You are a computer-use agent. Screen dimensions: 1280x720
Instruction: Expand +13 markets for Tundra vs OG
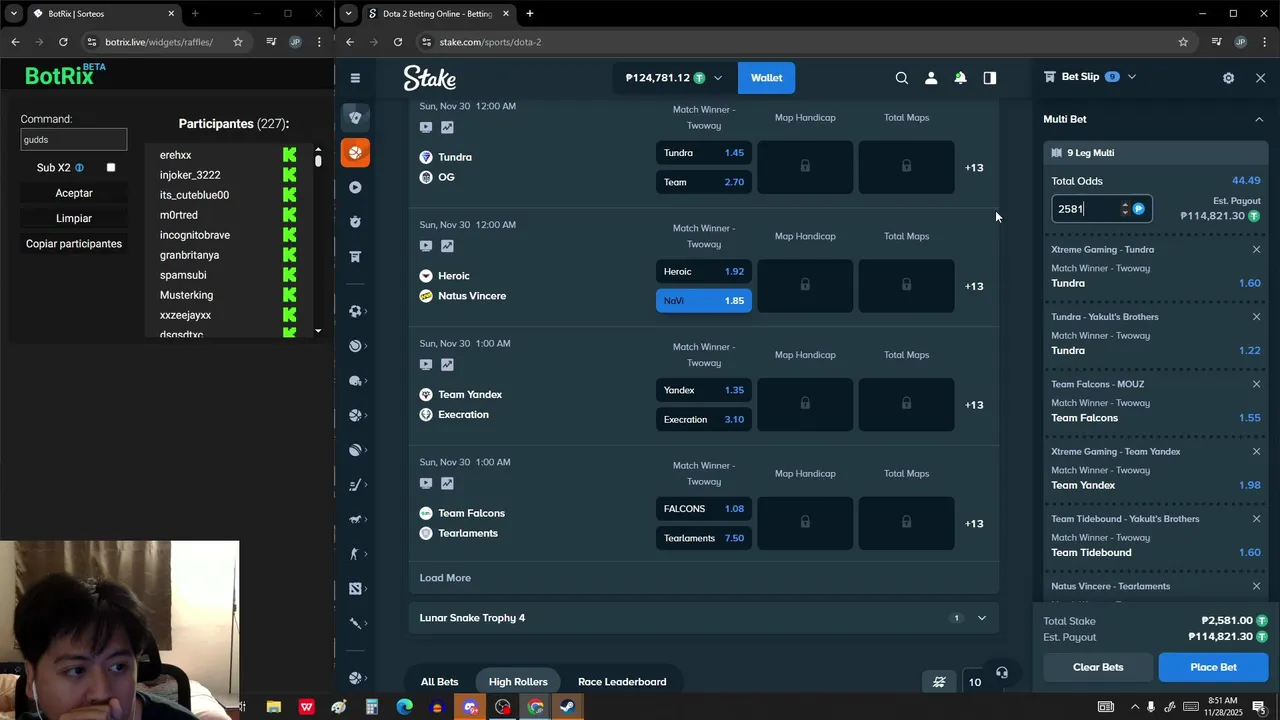pos(974,168)
